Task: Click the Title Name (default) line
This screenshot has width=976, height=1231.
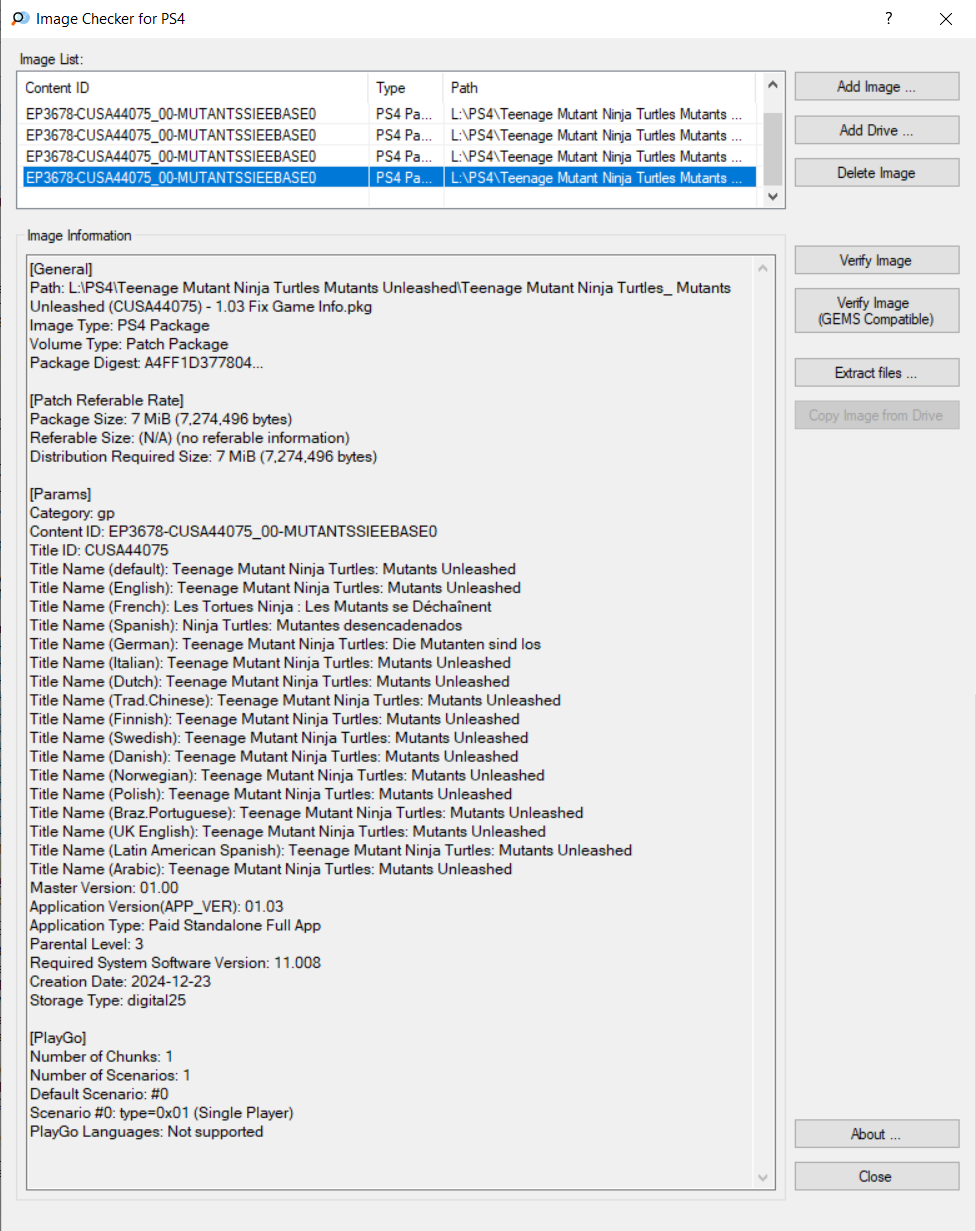Action: pyautogui.click(x=273, y=569)
